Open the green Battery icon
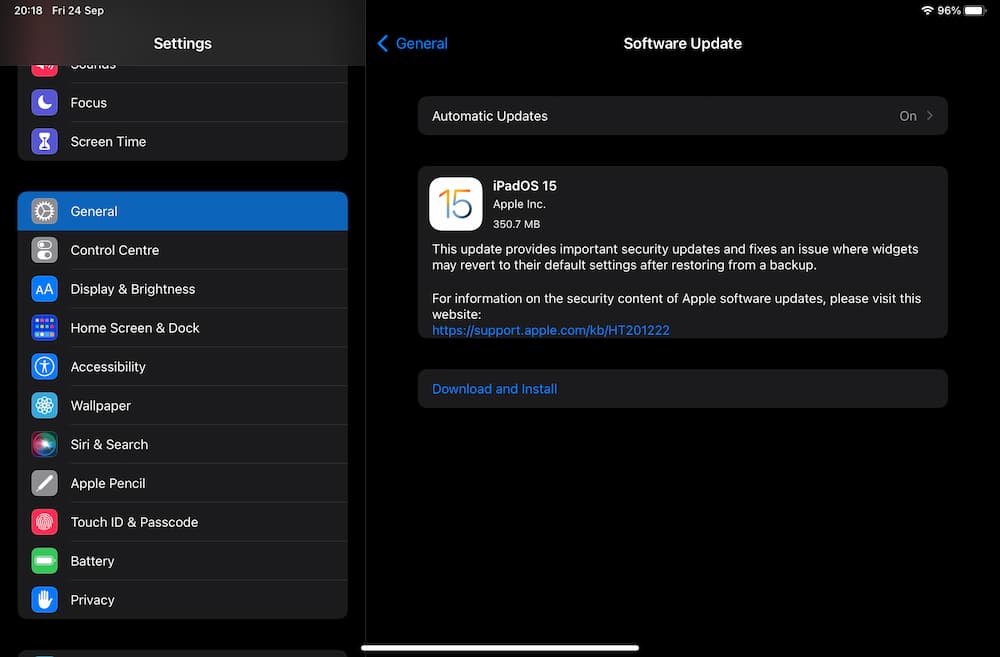This screenshot has height=657, width=1000. point(45,561)
